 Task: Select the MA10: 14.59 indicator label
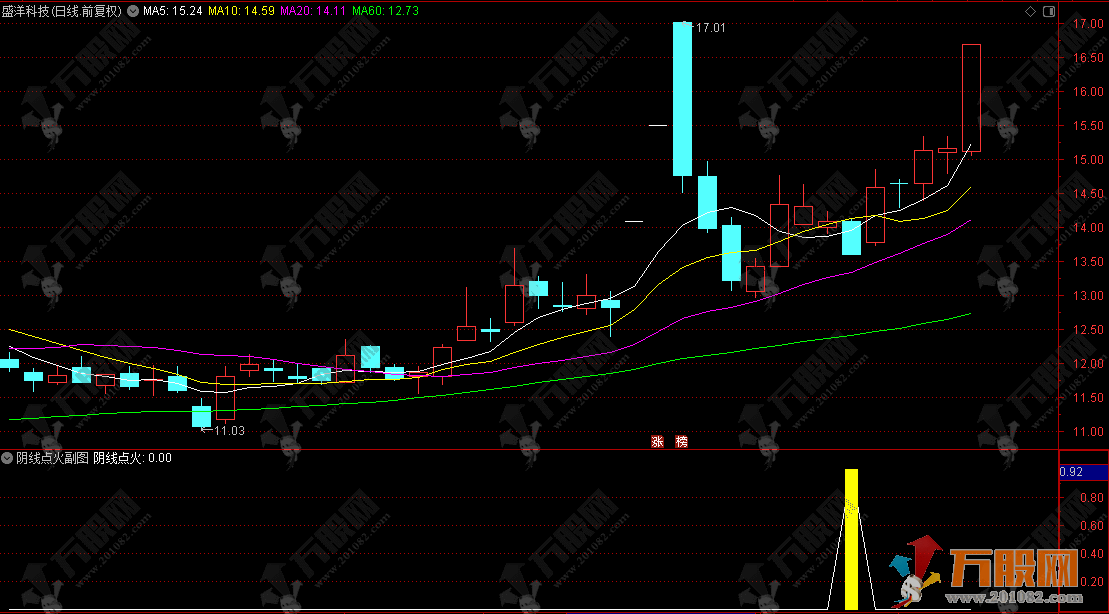point(241,11)
